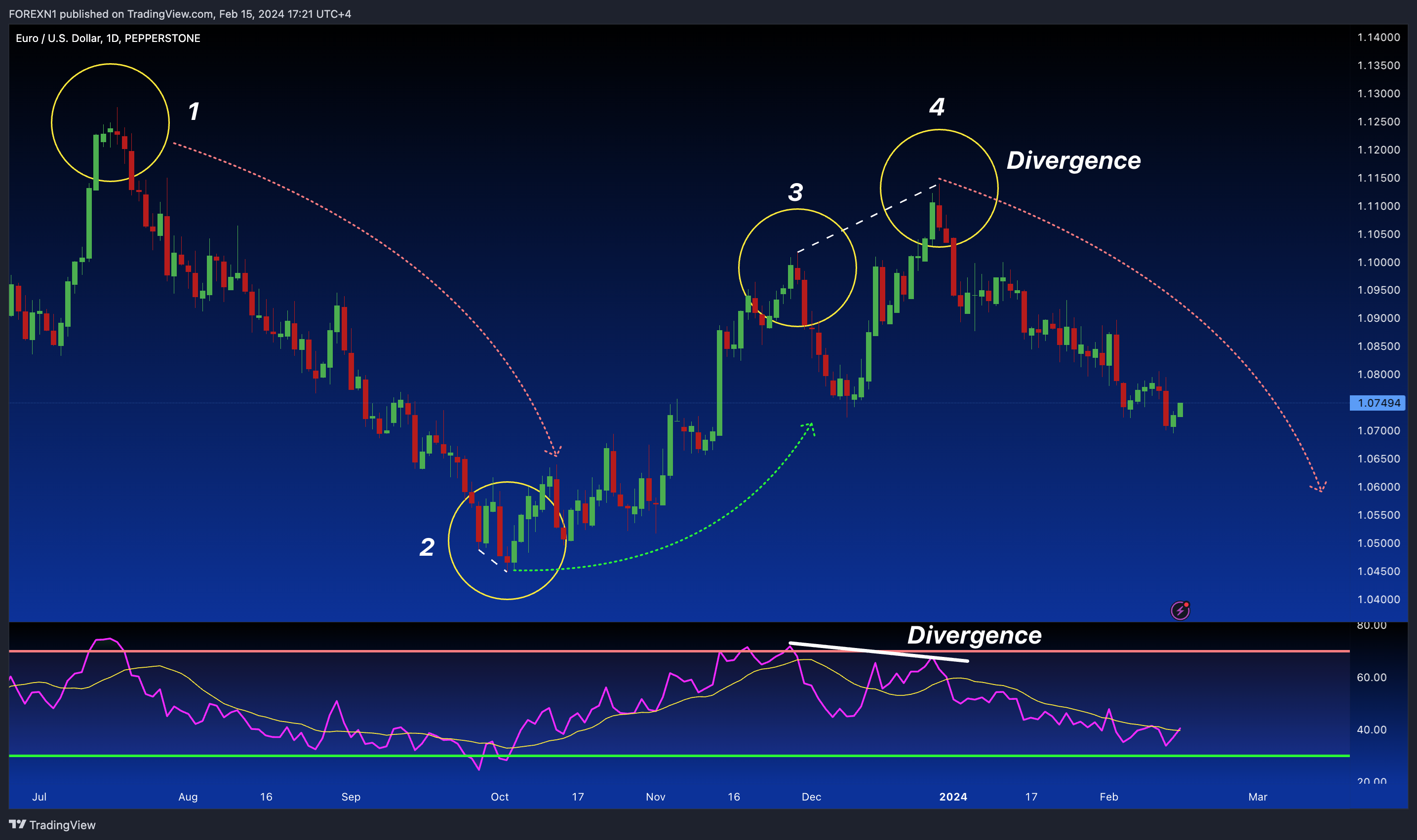The image size is (1417, 840).
Task: Click the Mar label on the time axis
Action: 1258,797
